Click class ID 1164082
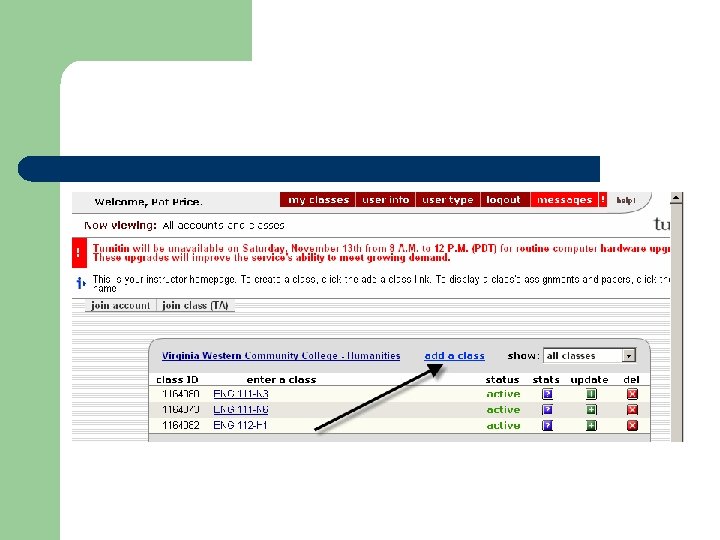720x540 pixels. [x=181, y=425]
